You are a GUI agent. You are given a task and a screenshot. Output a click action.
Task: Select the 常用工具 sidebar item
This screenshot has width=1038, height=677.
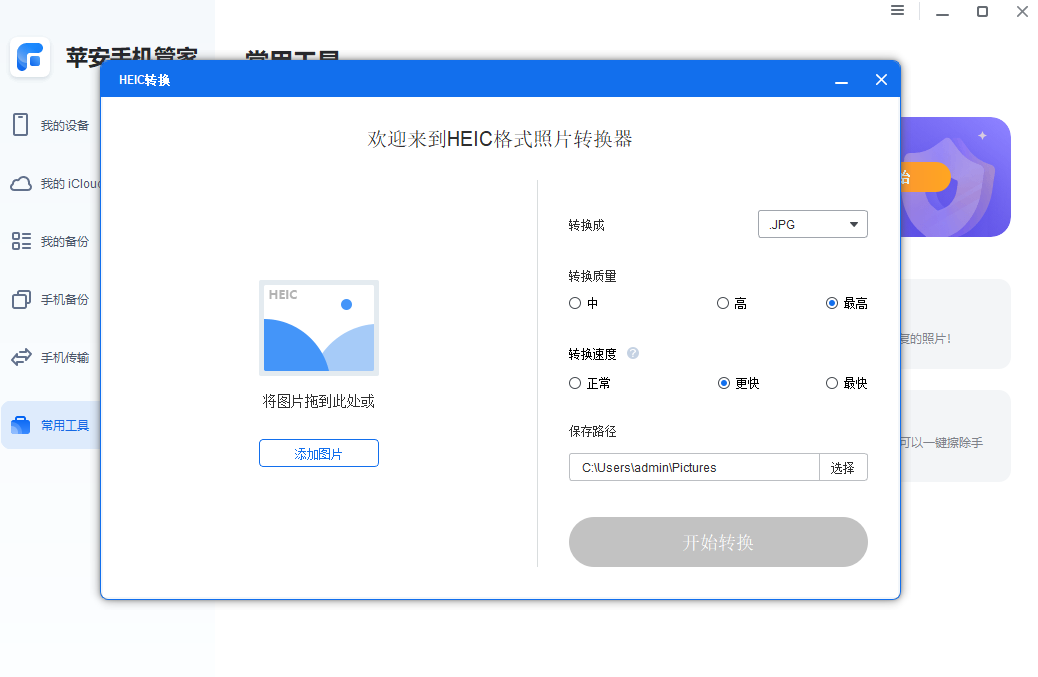[55, 424]
